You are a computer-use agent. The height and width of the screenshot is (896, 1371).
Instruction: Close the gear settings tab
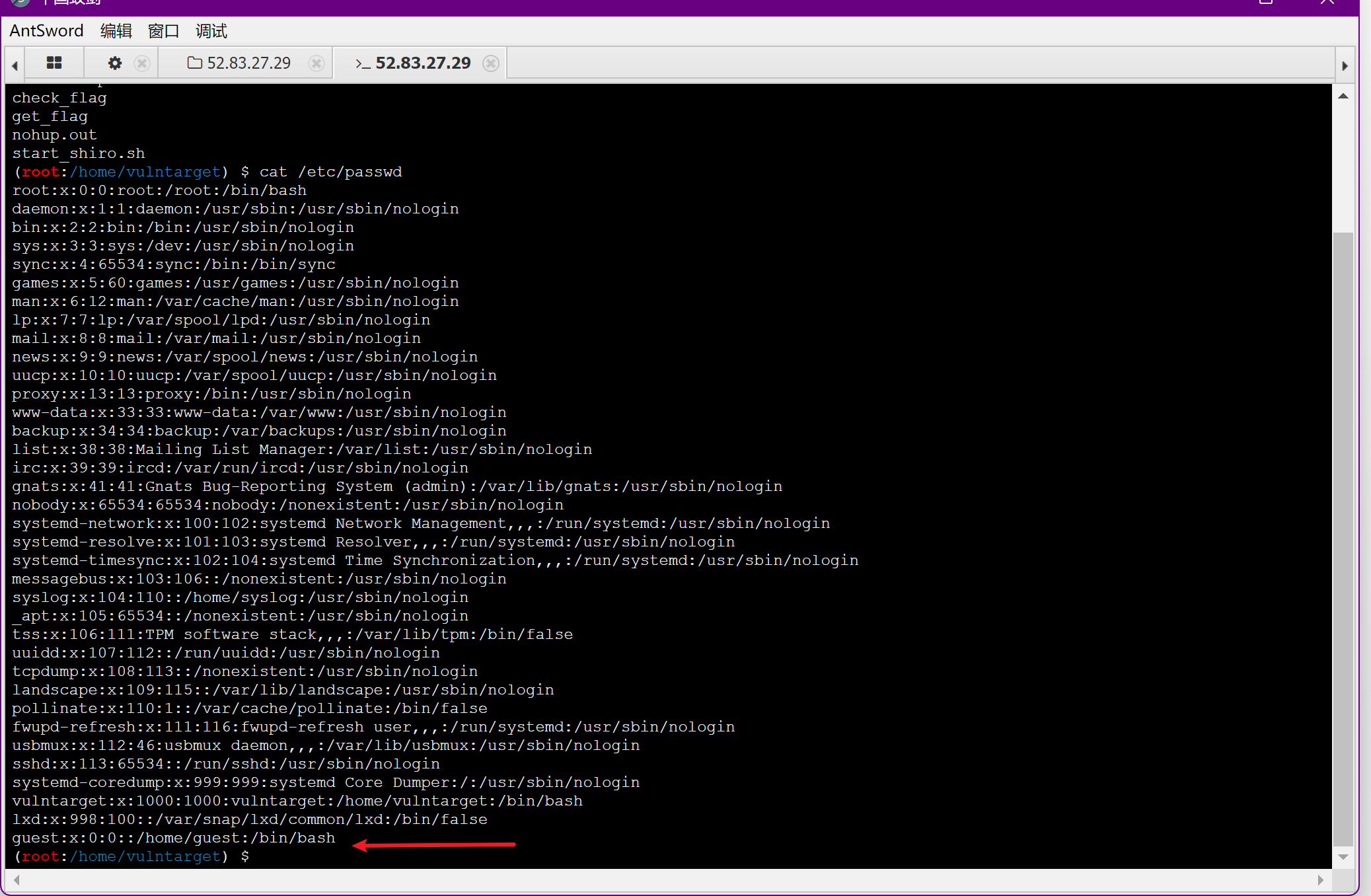141,63
